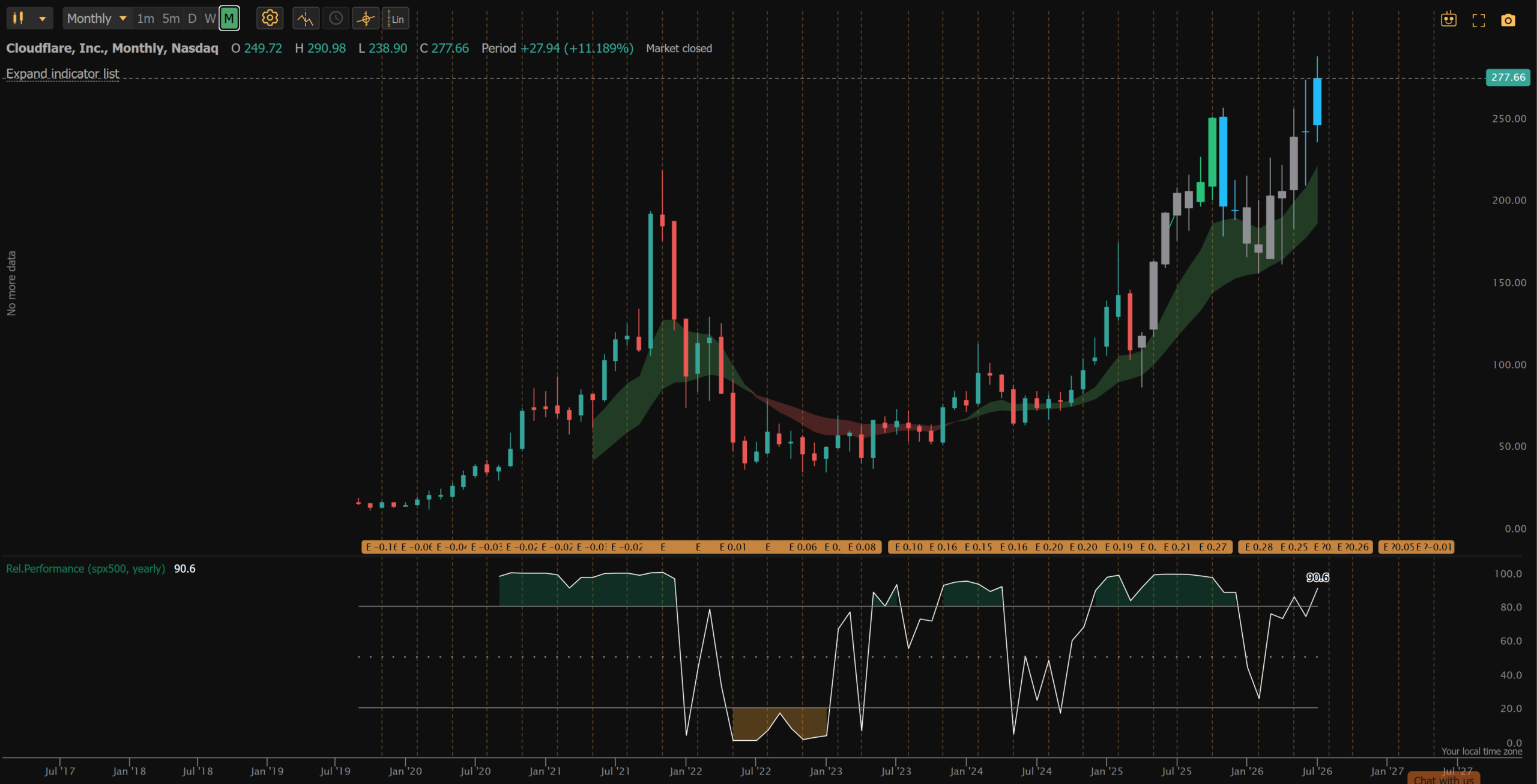
Task: Click the E 0.10 earnings marker
Action: pyautogui.click(x=908, y=547)
